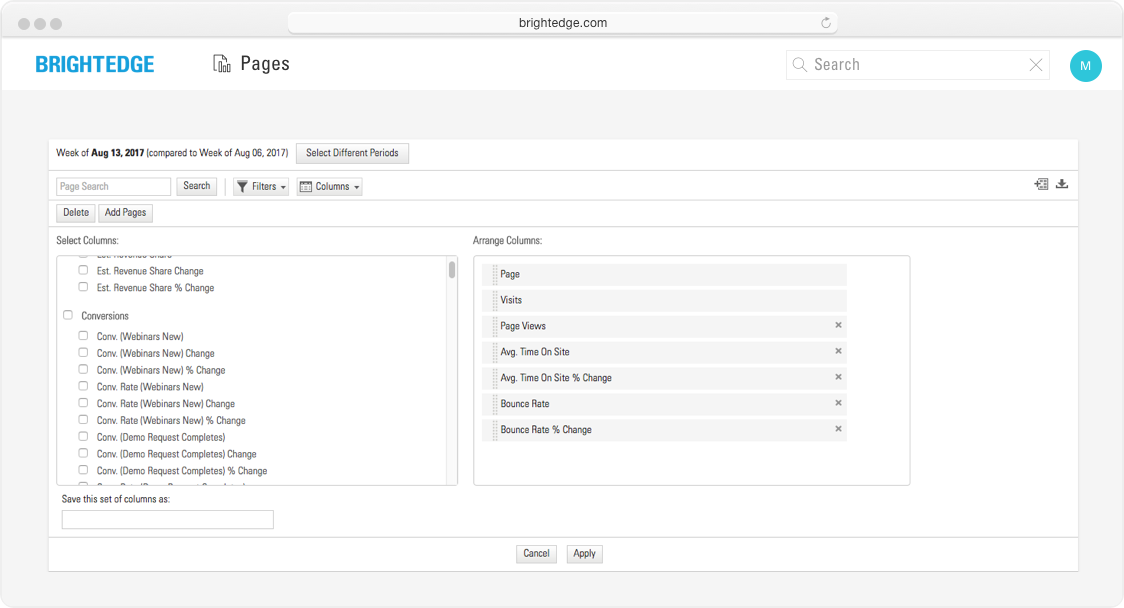Click drag handle of Visits column
This screenshot has width=1124, height=608.
coord(494,300)
